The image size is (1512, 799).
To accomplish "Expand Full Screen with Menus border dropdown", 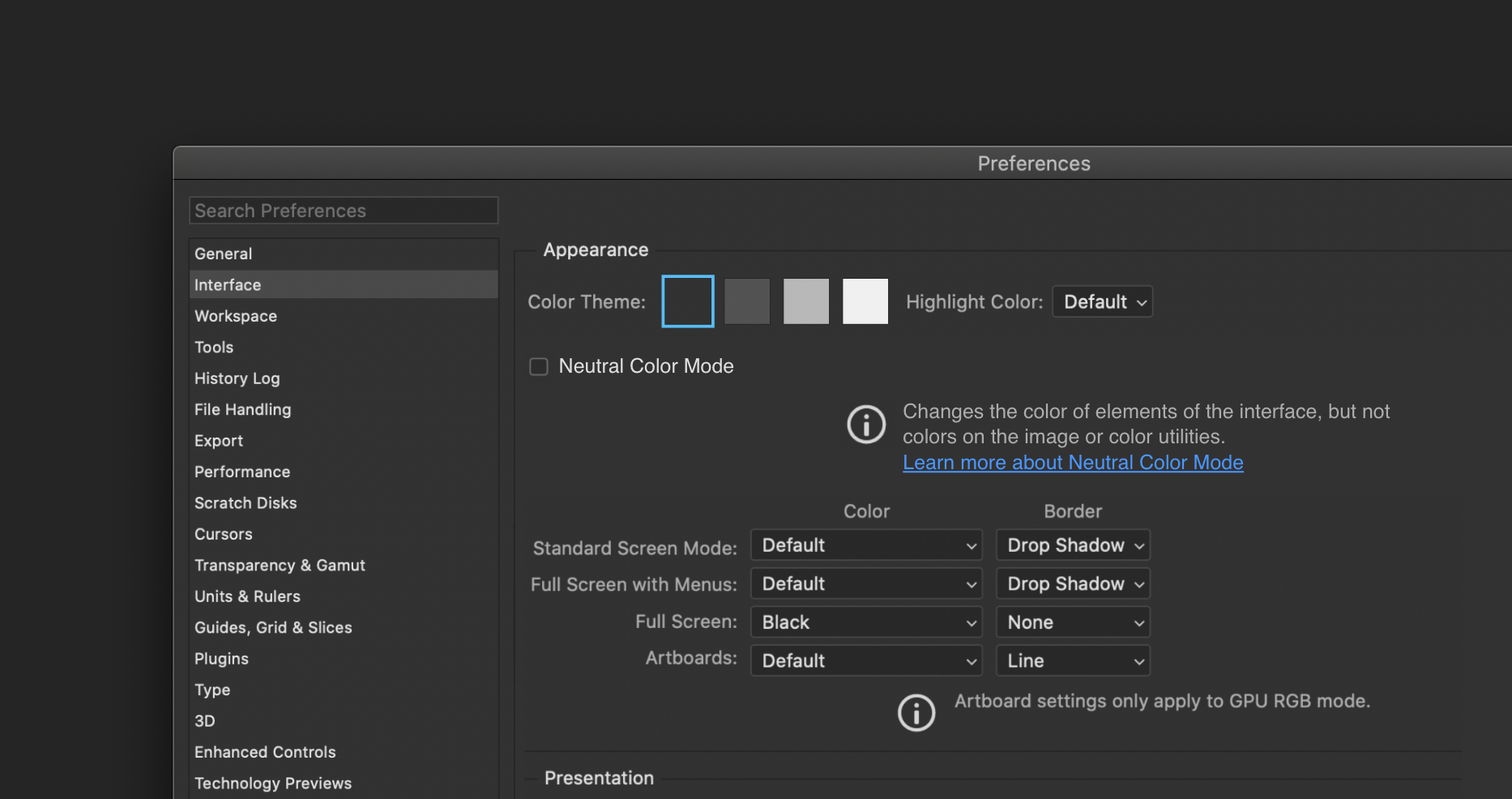I will 1073,584.
